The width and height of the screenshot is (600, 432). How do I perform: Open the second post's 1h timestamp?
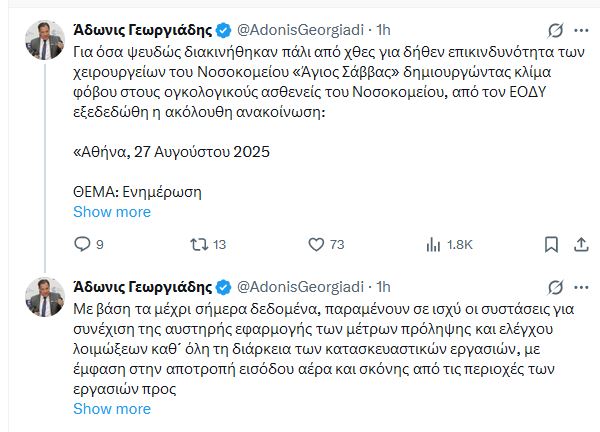click(383, 288)
